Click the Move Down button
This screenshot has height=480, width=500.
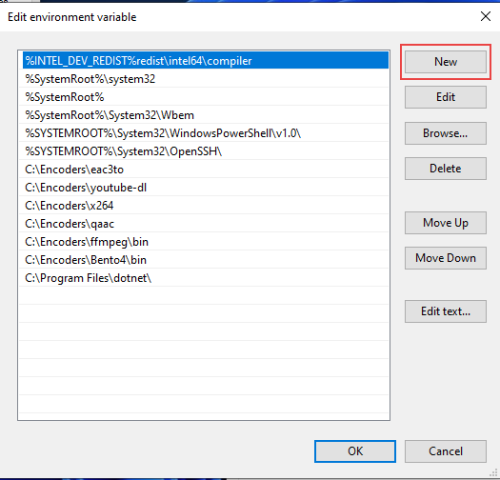click(446, 258)
